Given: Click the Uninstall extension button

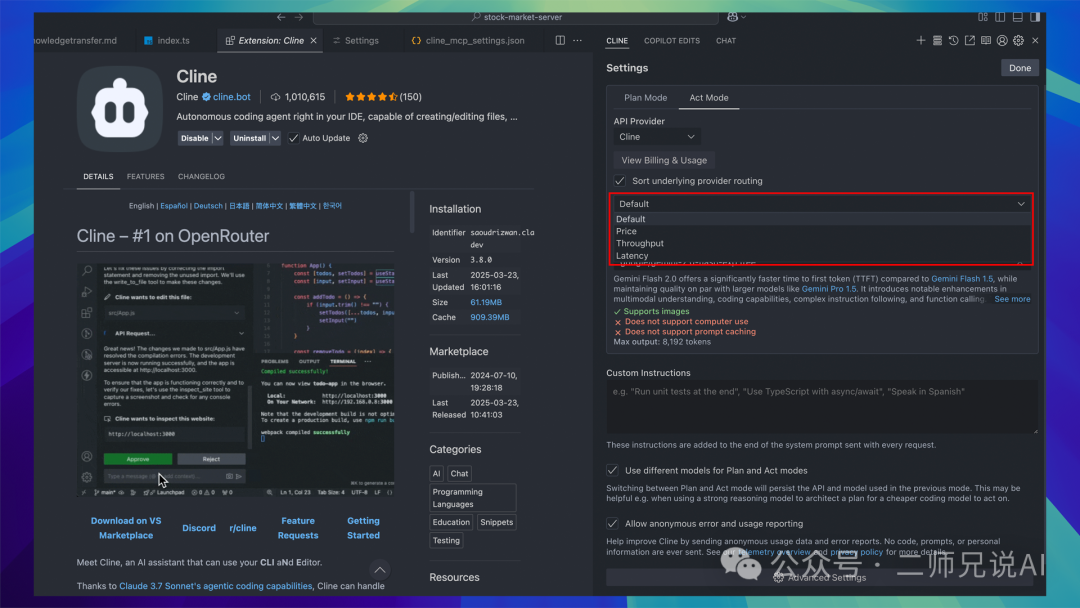Looking at the screenshot, I should click(x=249, y=138).
